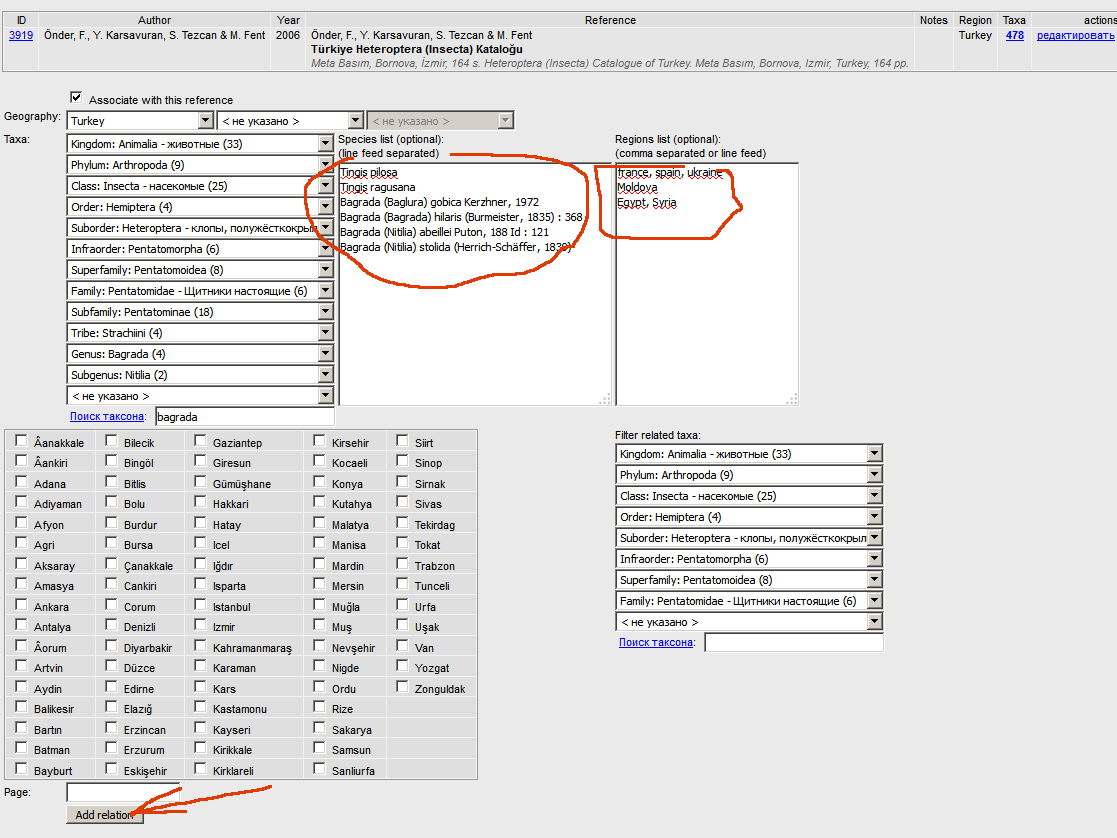Check the Ankara province box
This screenshot has width=1117, height=838.
[x=22, y=606]
